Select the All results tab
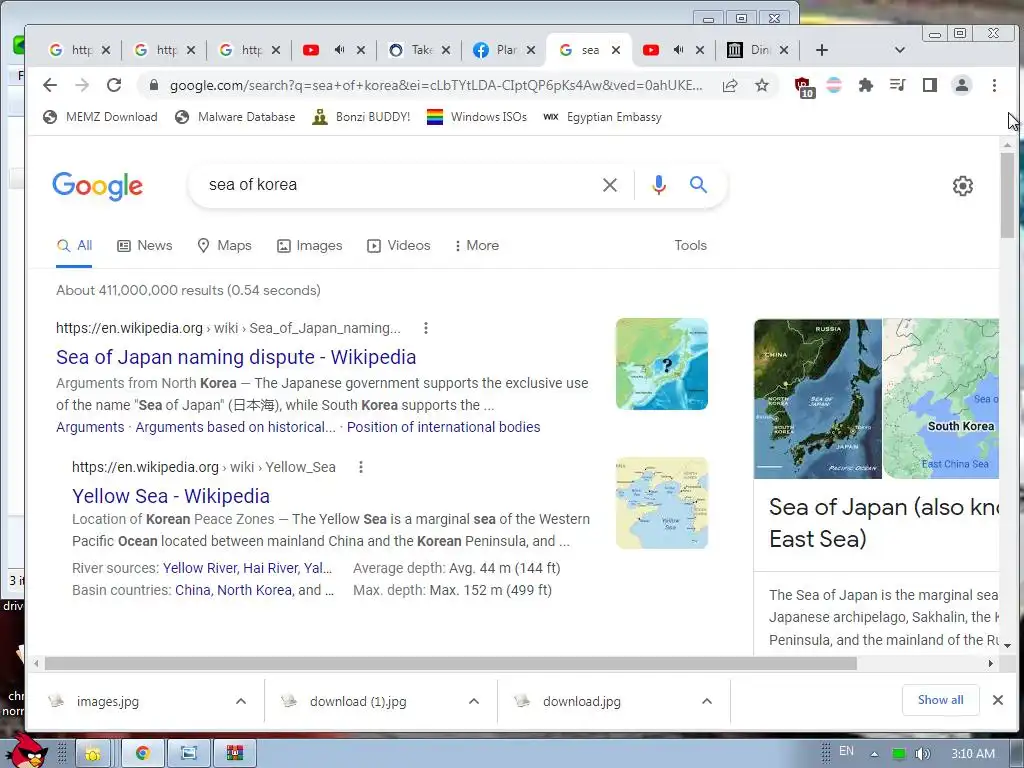1024x768 pixels. (x=74, y=246)
